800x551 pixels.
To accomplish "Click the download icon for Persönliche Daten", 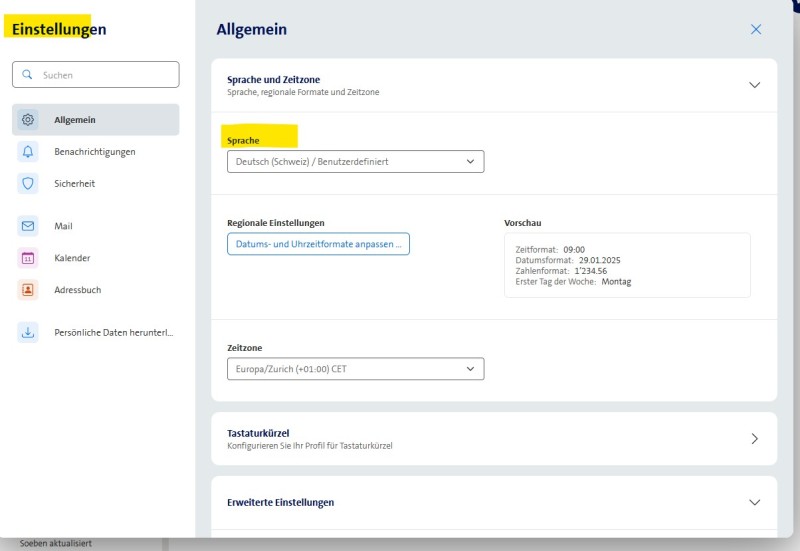I will click(x=28, y=332).
